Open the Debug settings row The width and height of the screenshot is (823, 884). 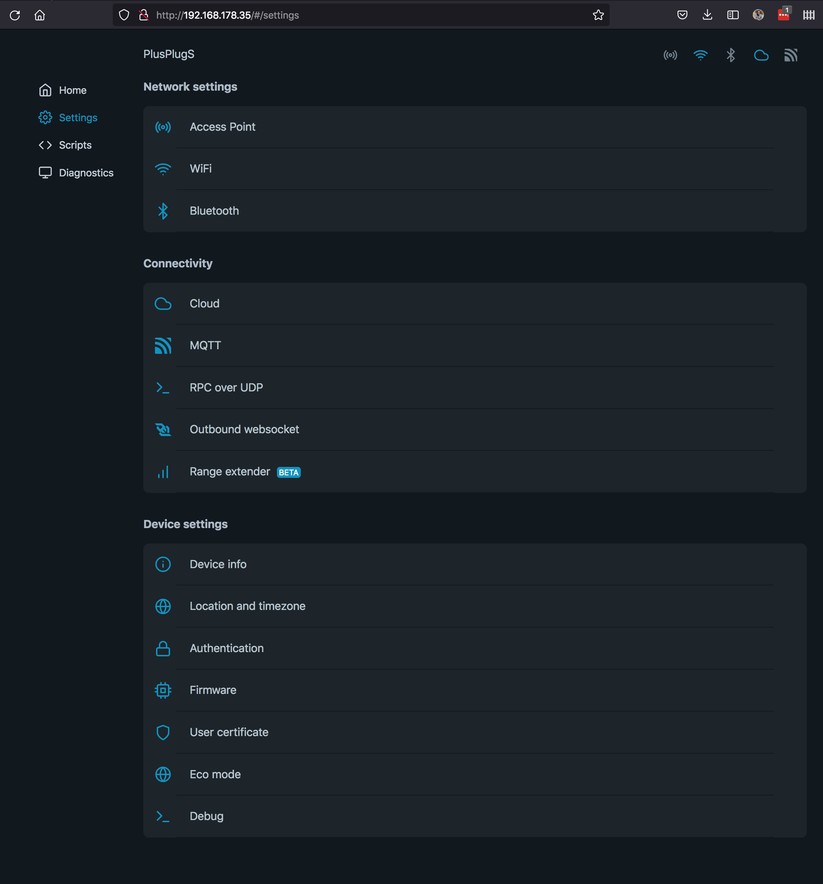474,816
